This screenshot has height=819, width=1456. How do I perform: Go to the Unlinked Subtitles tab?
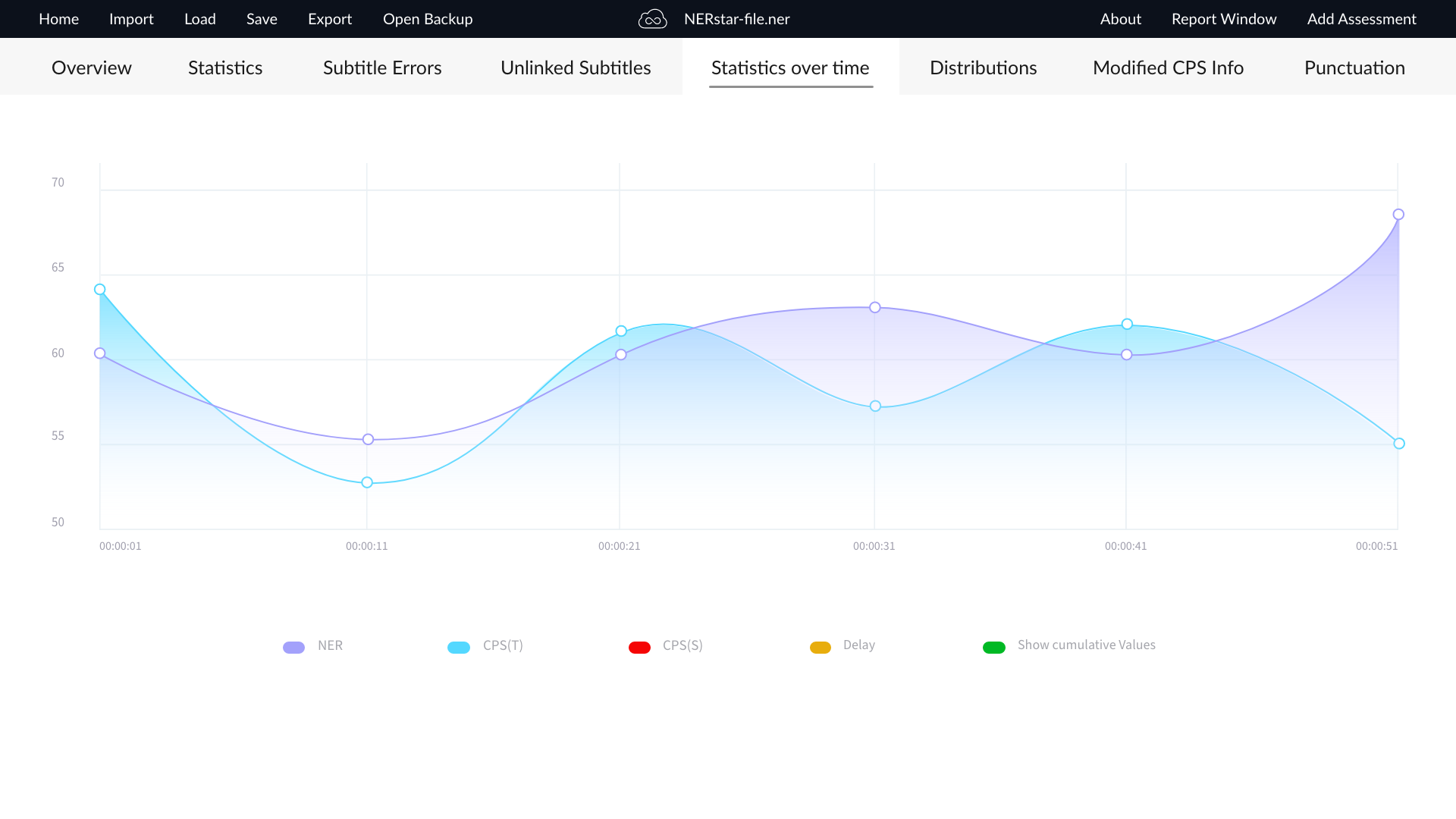(x=576, y=67)
